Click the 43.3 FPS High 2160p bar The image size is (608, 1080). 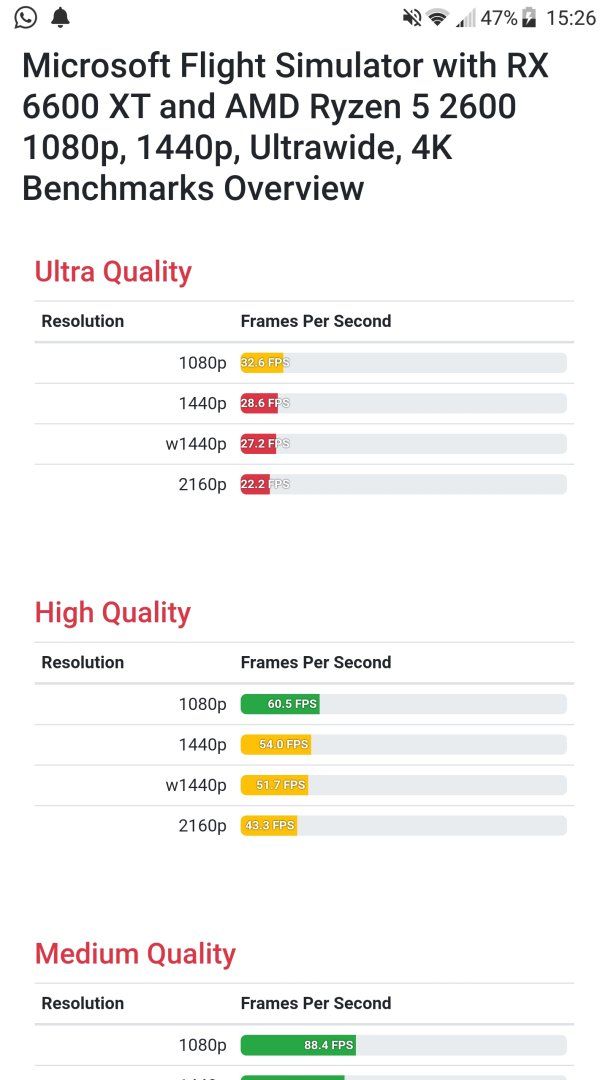pyautogui.click(x=269, y=825)
